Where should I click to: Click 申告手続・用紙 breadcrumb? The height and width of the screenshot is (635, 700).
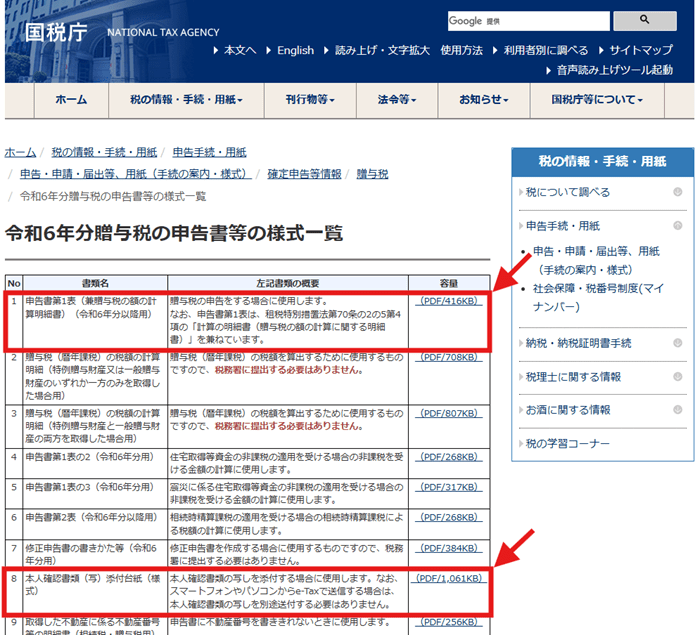209,152
